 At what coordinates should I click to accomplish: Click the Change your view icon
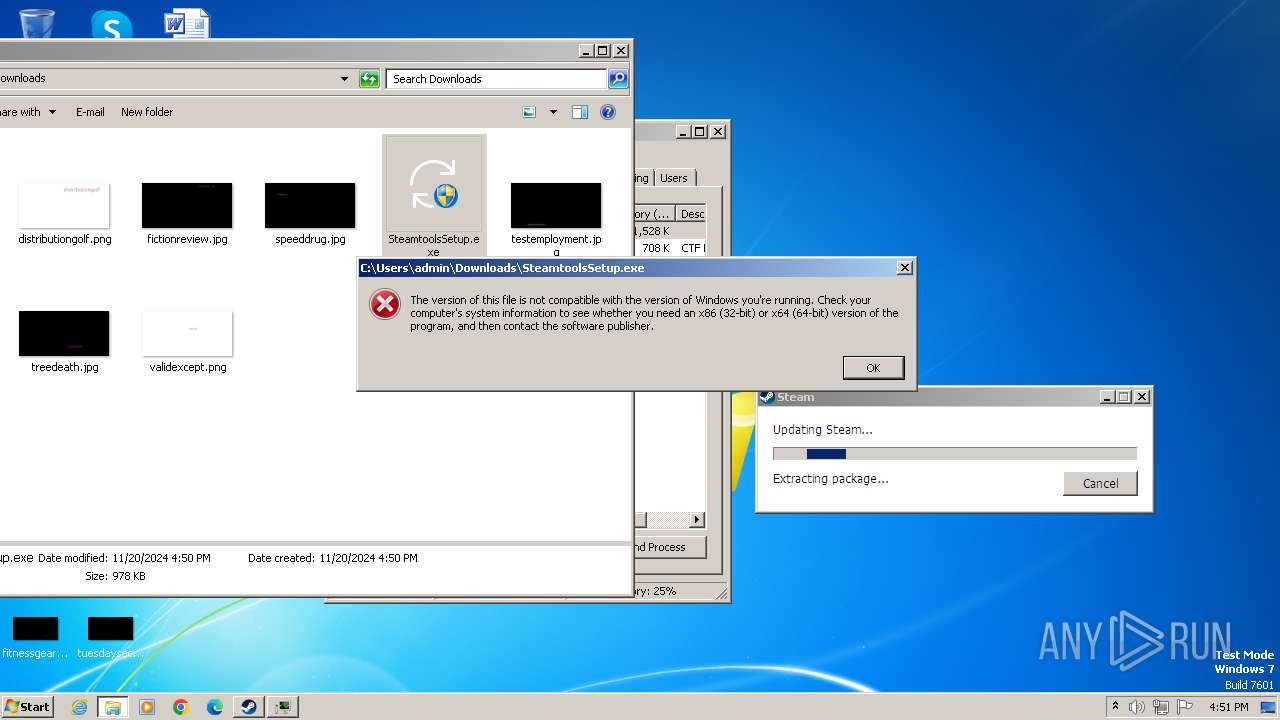point(530,112)
